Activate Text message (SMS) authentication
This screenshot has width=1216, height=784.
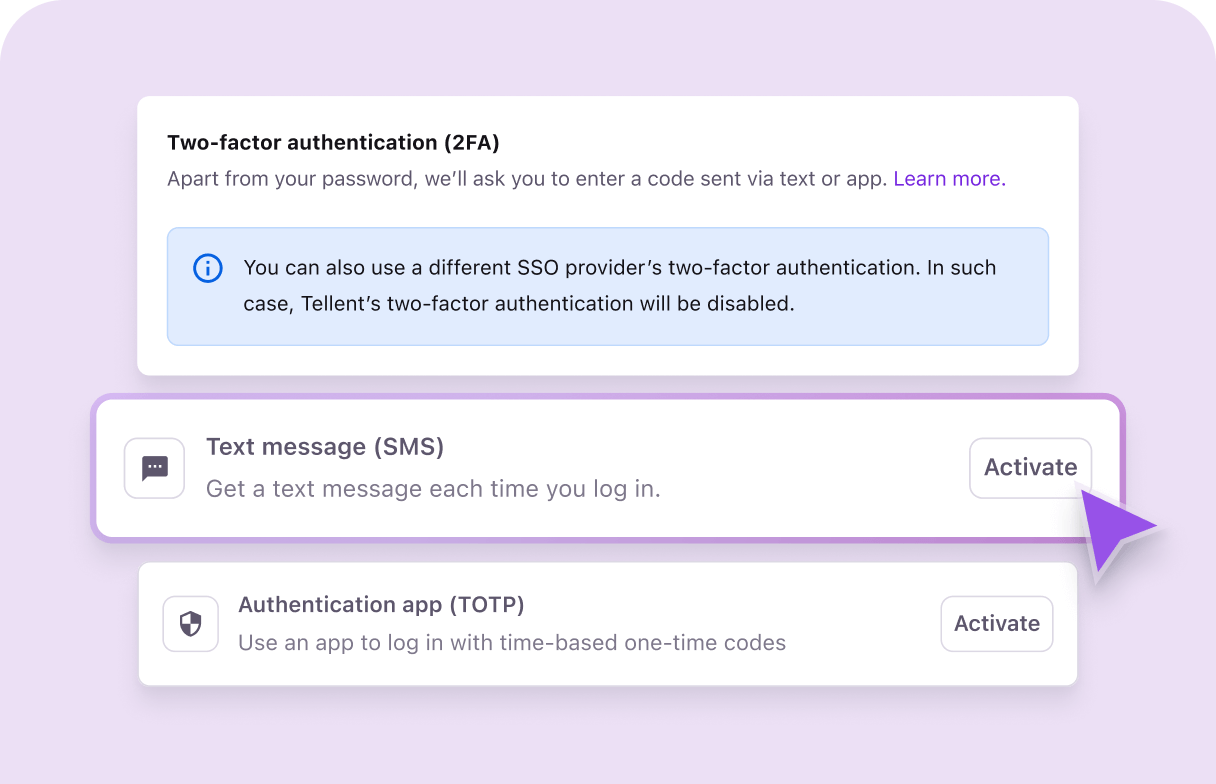[1030, 468]
